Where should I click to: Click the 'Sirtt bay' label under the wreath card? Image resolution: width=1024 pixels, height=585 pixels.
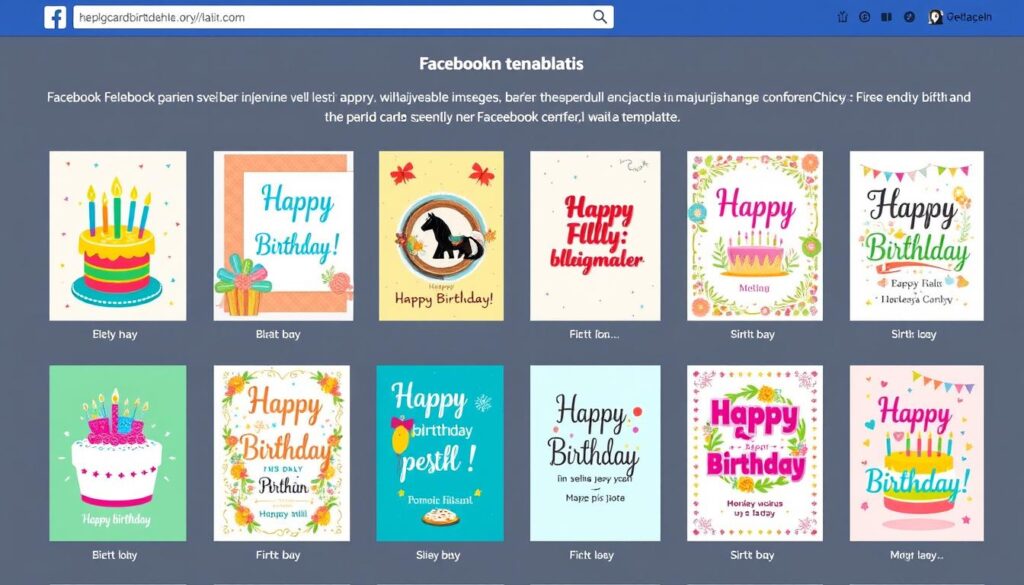point(752,334)
